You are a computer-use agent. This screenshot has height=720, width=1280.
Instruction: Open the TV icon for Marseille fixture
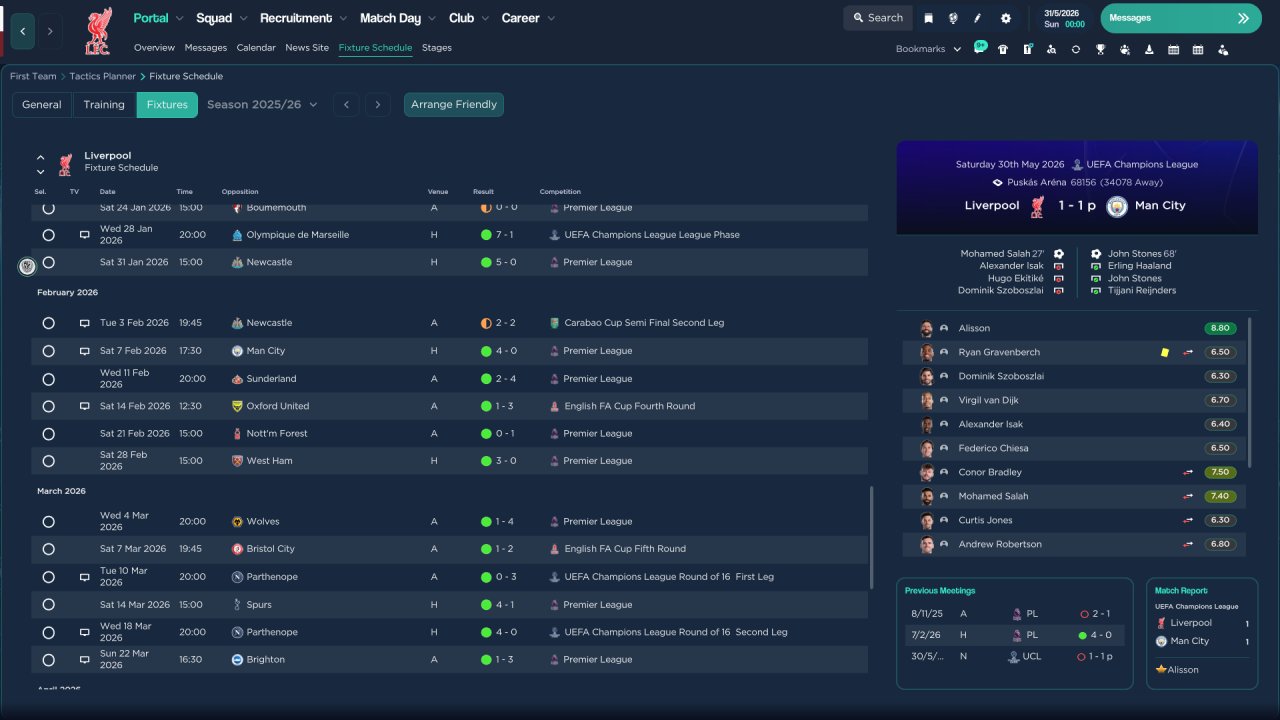85,235
